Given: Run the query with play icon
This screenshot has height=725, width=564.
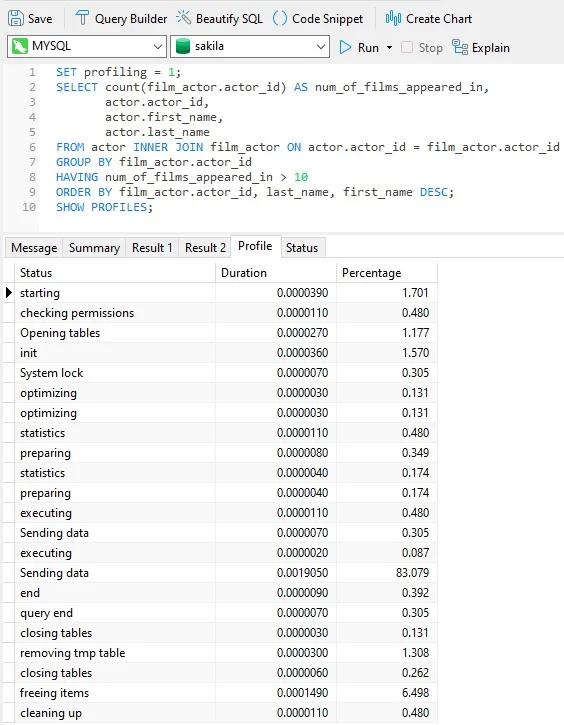Looking at the screenshot, I should [x=345, y=47].
